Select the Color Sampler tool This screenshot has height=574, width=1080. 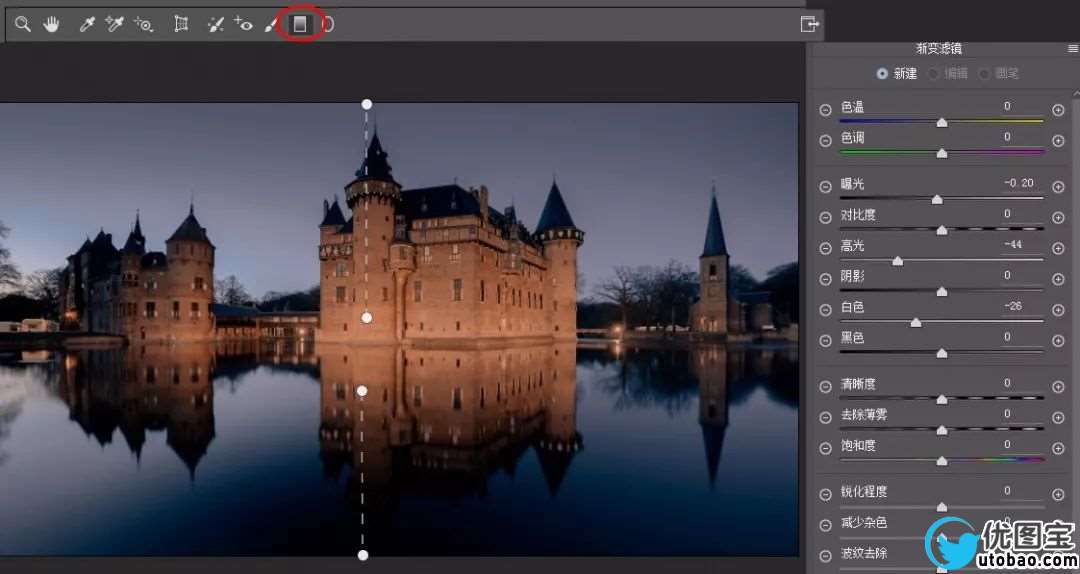[x=114, y=25]
